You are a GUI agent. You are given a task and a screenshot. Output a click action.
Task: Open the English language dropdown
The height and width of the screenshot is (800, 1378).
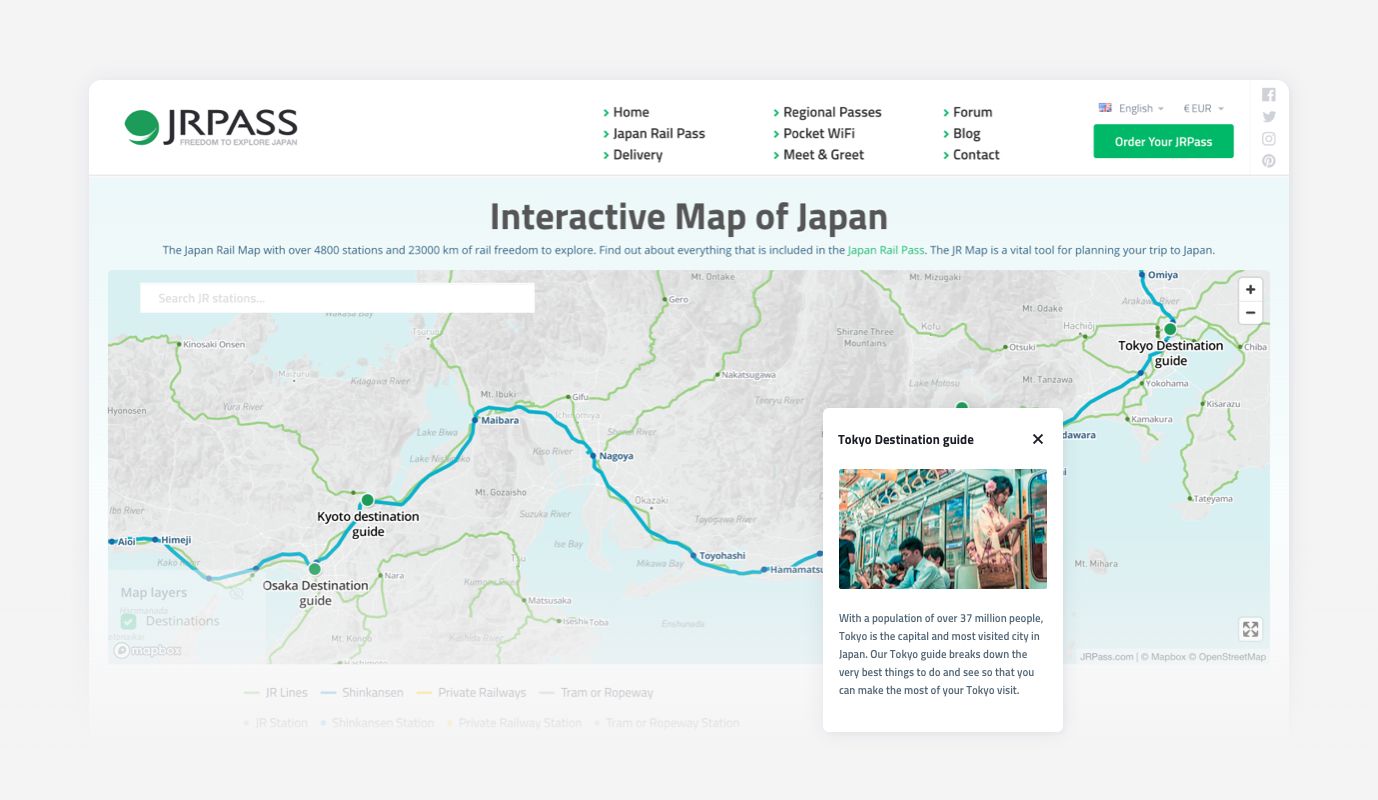pyautogui.click(x=1131, y=108)
